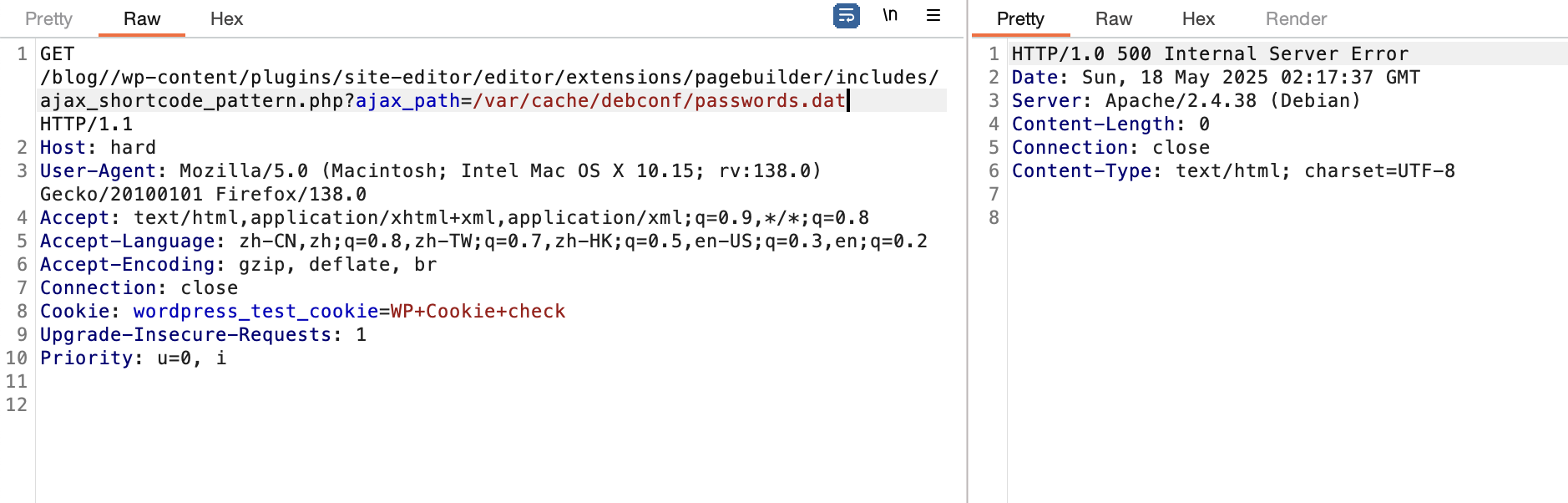Click the Accept-Language header name
This screenshot has height=503, width=1568.
(128, 241)
